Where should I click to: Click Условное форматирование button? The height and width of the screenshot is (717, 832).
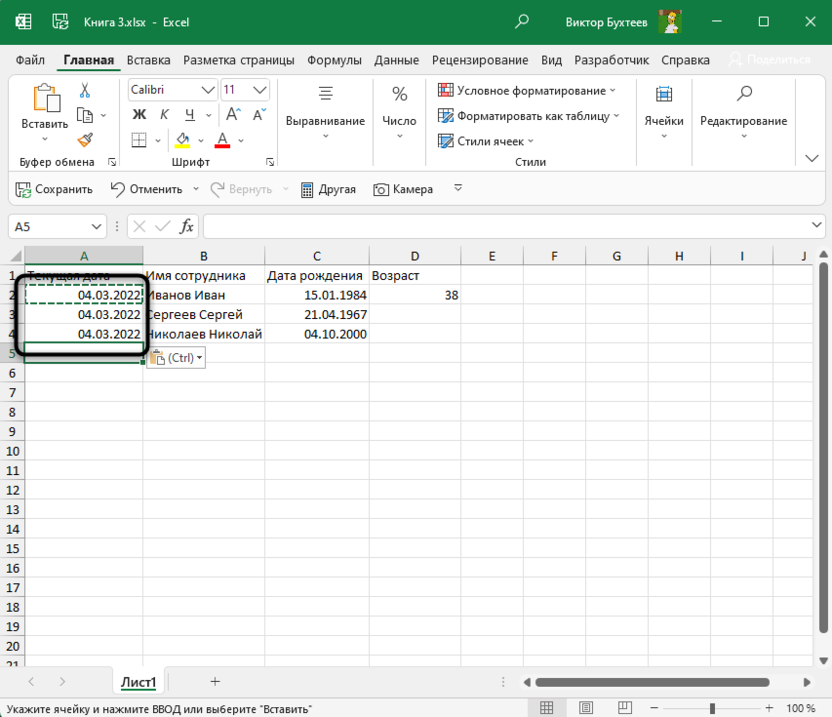point(527,90)
